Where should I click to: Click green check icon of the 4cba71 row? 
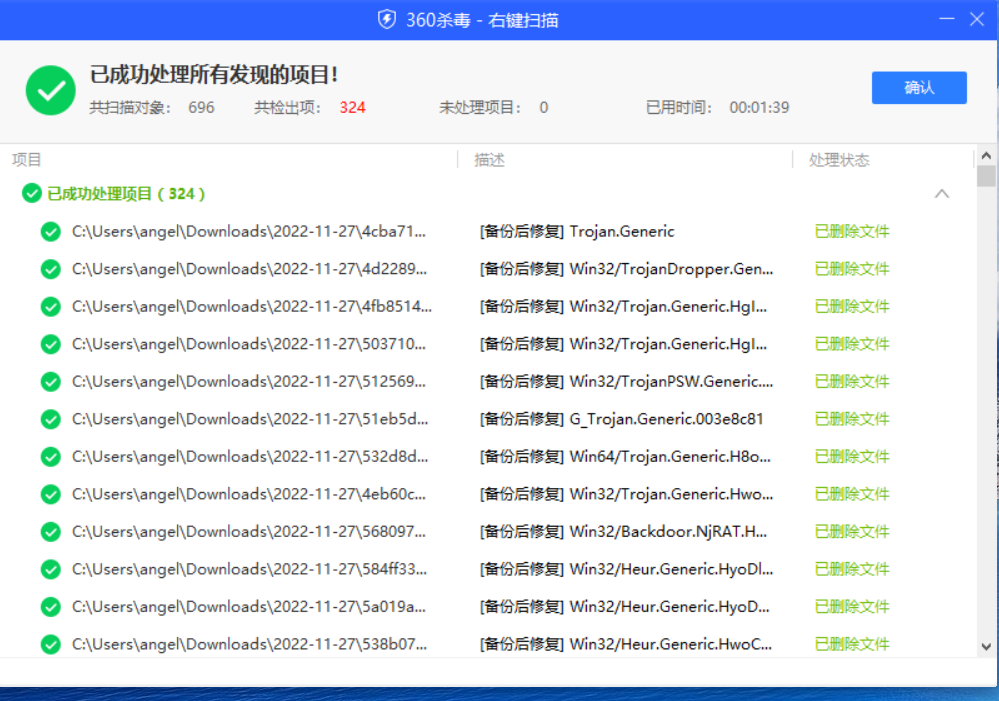50,231
